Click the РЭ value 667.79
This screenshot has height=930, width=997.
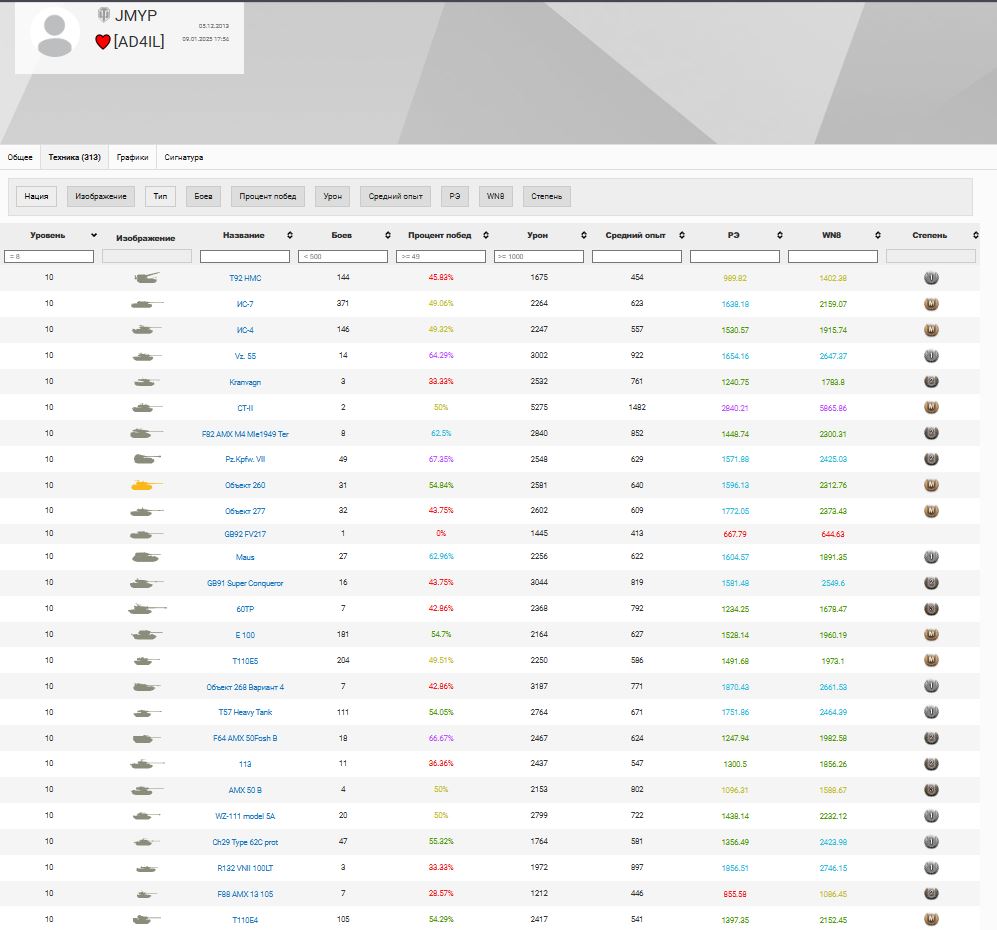734,534
